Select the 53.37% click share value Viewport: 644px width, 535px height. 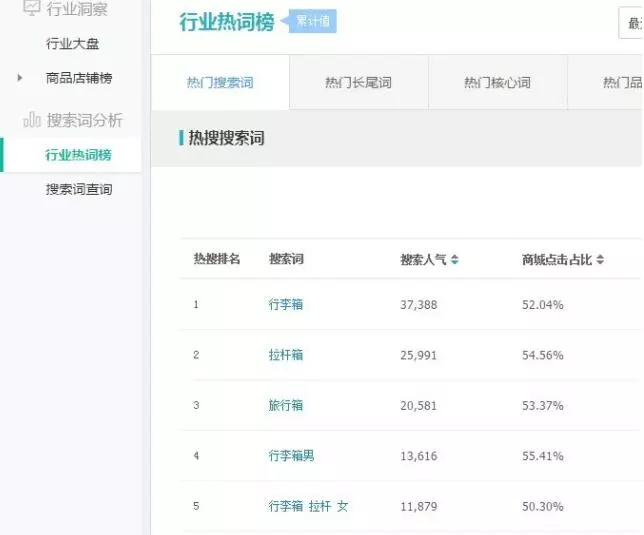543,406
